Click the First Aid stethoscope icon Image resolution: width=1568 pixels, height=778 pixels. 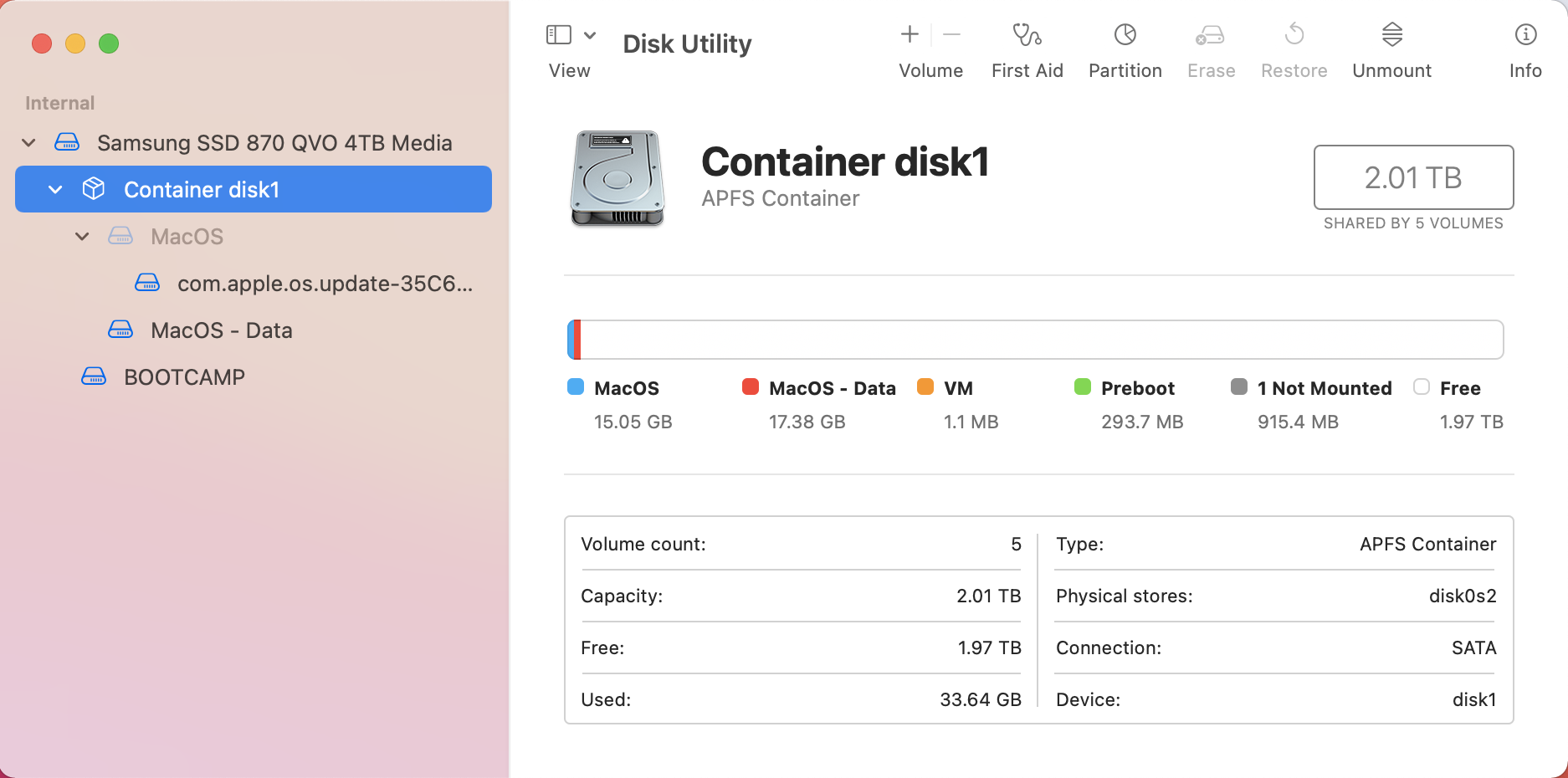[x=1027, y=35]
